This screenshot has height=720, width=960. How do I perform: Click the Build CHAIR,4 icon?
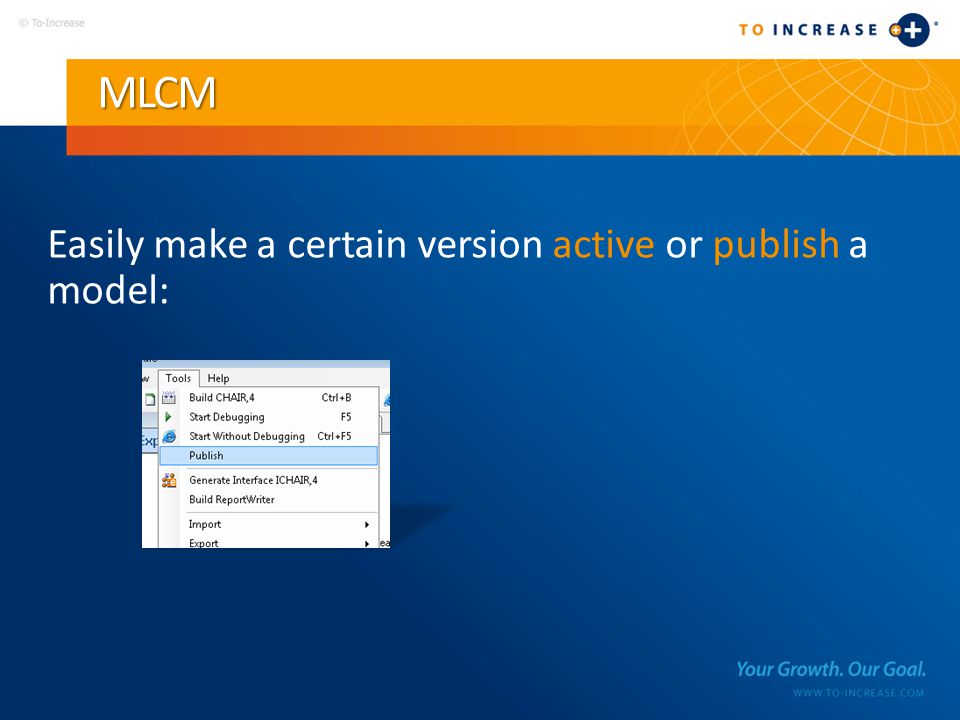coord(169,398)
